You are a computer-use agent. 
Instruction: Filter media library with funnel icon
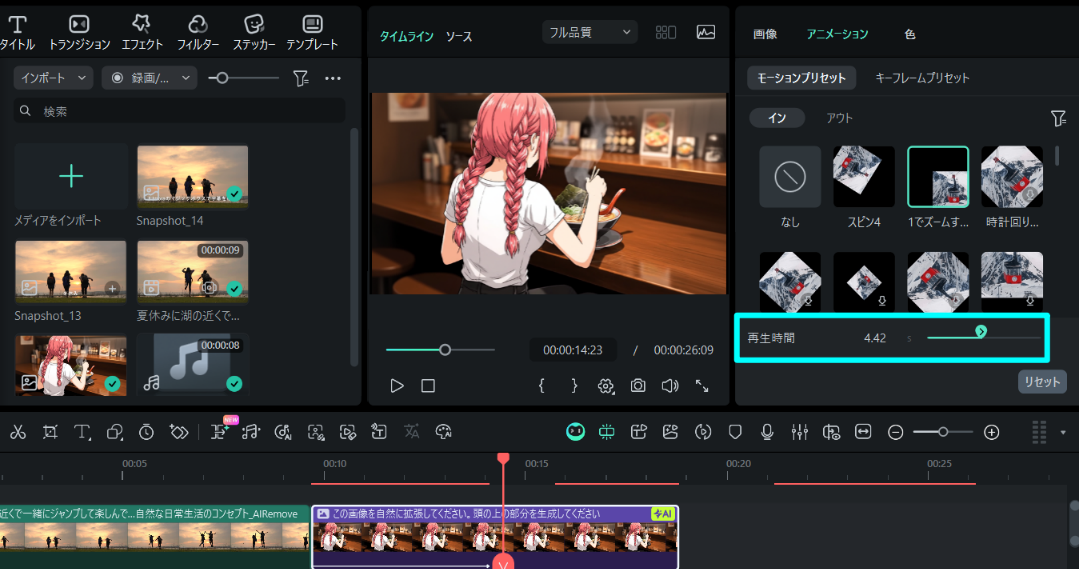(x=301, y=78)
